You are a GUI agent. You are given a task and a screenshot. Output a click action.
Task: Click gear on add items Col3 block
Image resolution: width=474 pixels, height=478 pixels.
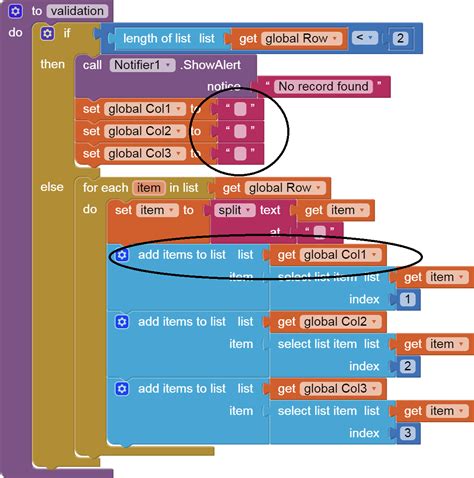point(122,389)
